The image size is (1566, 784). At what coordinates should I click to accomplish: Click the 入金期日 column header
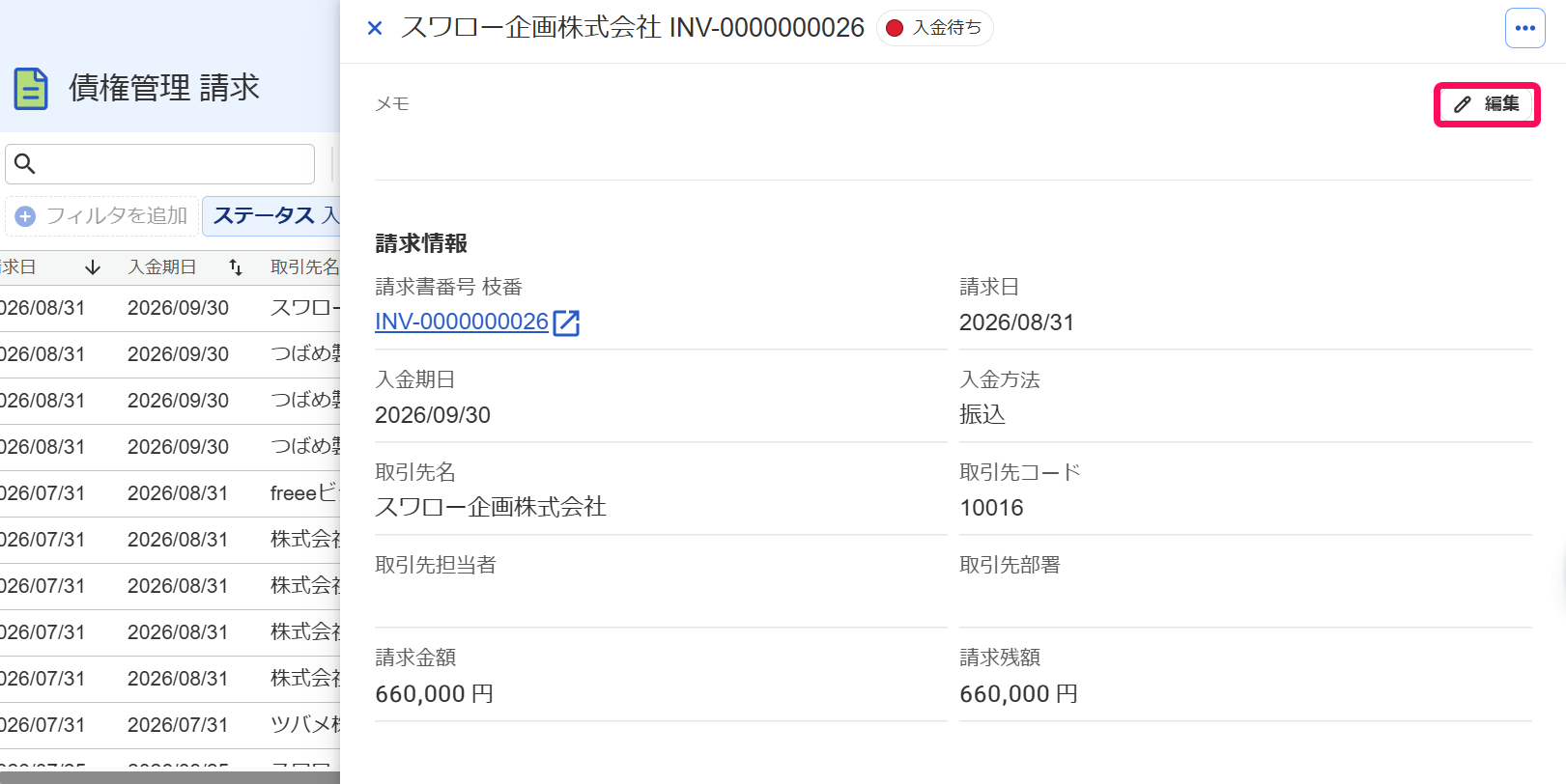pos(162,267)
